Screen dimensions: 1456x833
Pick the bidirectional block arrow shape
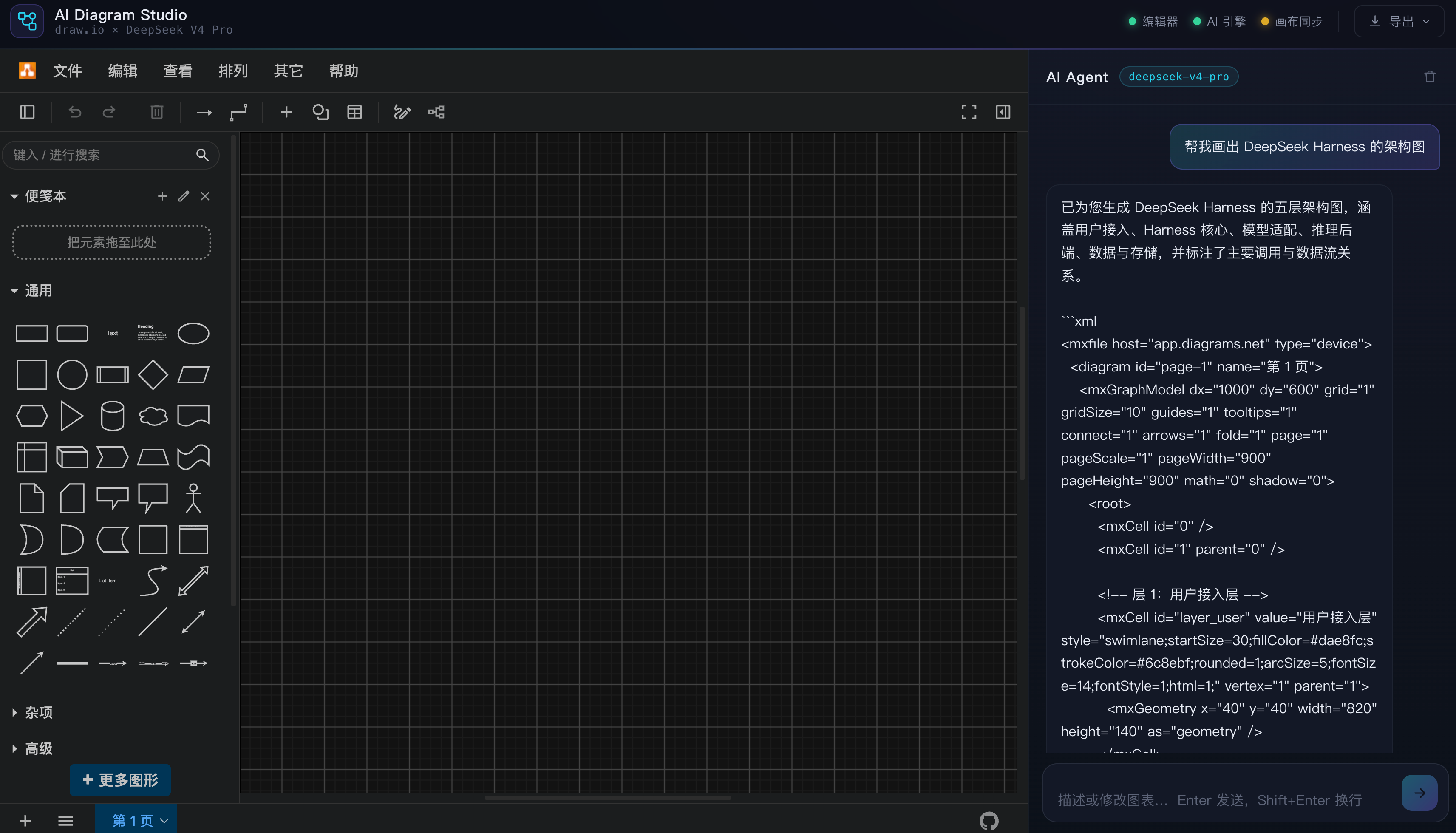tap(193, 581)
